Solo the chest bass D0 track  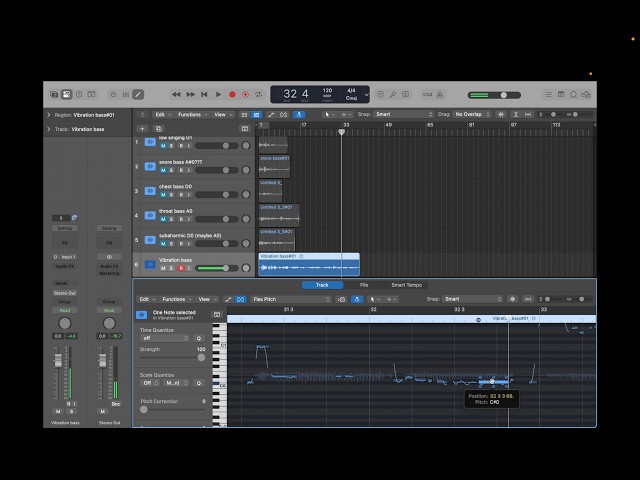[x=171, y=195]
